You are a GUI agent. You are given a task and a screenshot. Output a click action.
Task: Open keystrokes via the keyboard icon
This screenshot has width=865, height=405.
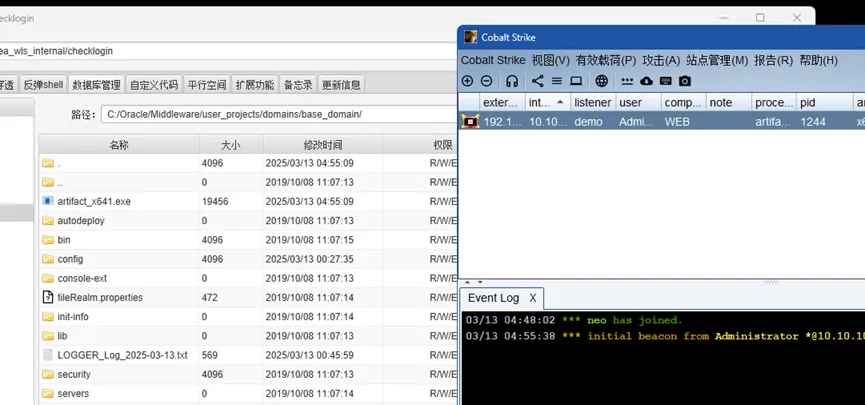[x=665, y=81]
